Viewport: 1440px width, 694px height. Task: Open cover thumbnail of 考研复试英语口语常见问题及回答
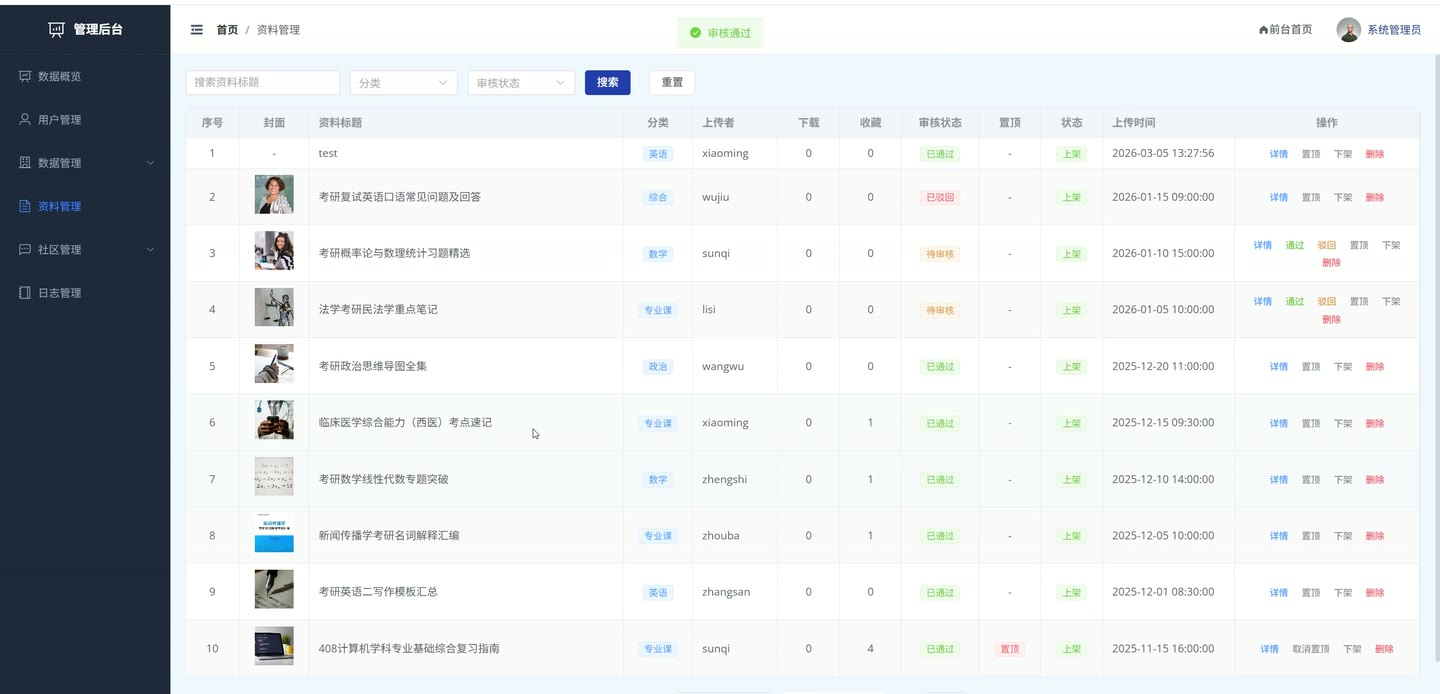tap(274, 195)
